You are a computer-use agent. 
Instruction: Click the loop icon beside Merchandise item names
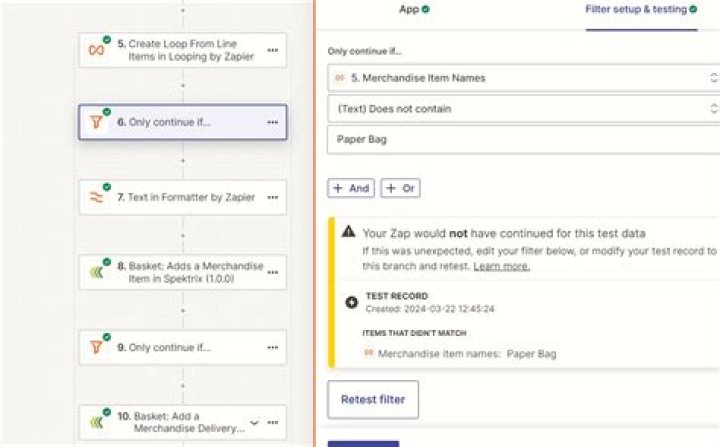[x=368, y=353]
